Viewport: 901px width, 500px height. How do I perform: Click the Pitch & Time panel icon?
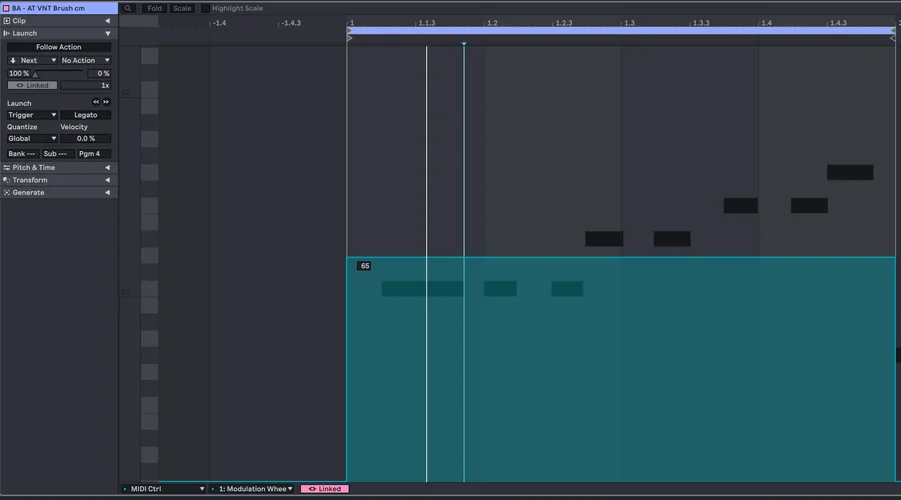click(7, 168)
